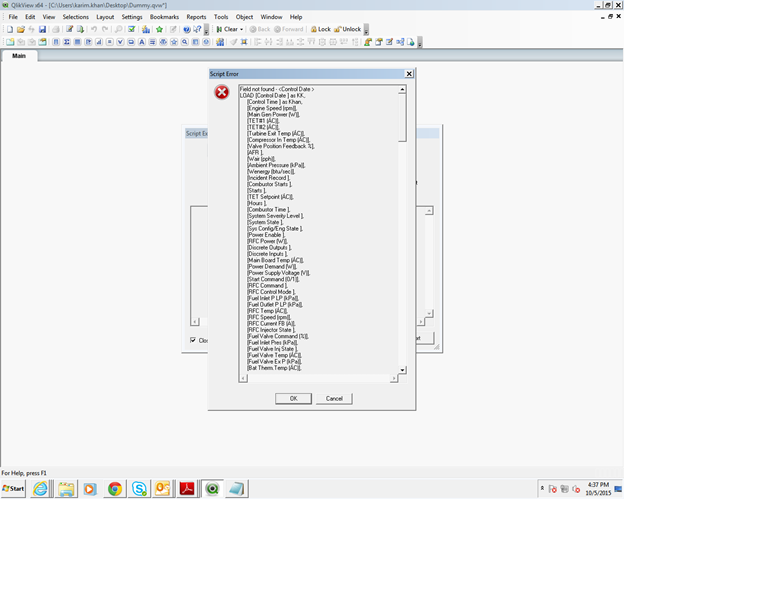Click the Windows Start button

pos(14,489)
